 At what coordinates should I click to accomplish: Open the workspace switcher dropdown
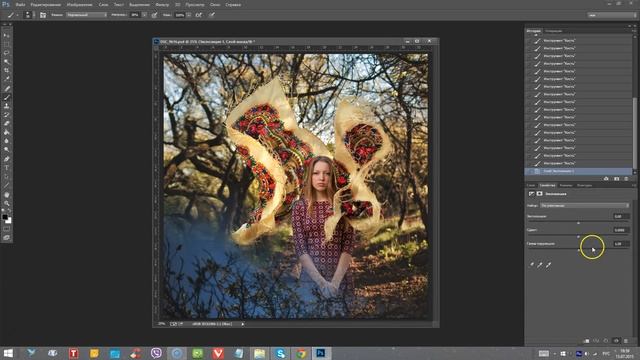tap(611, 15)
